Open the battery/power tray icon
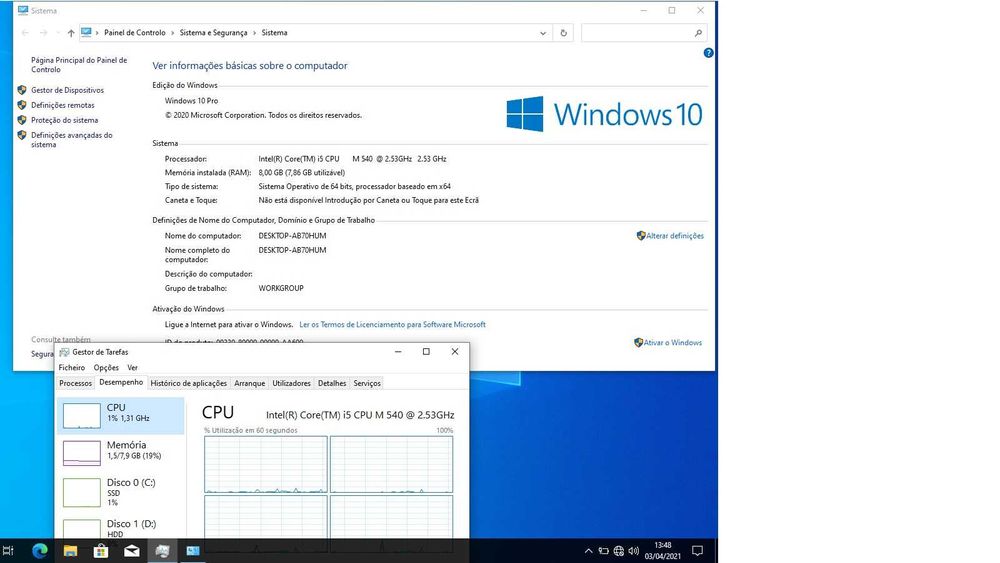The width and height of the screenshot is (1000, 563). (603, 551)
